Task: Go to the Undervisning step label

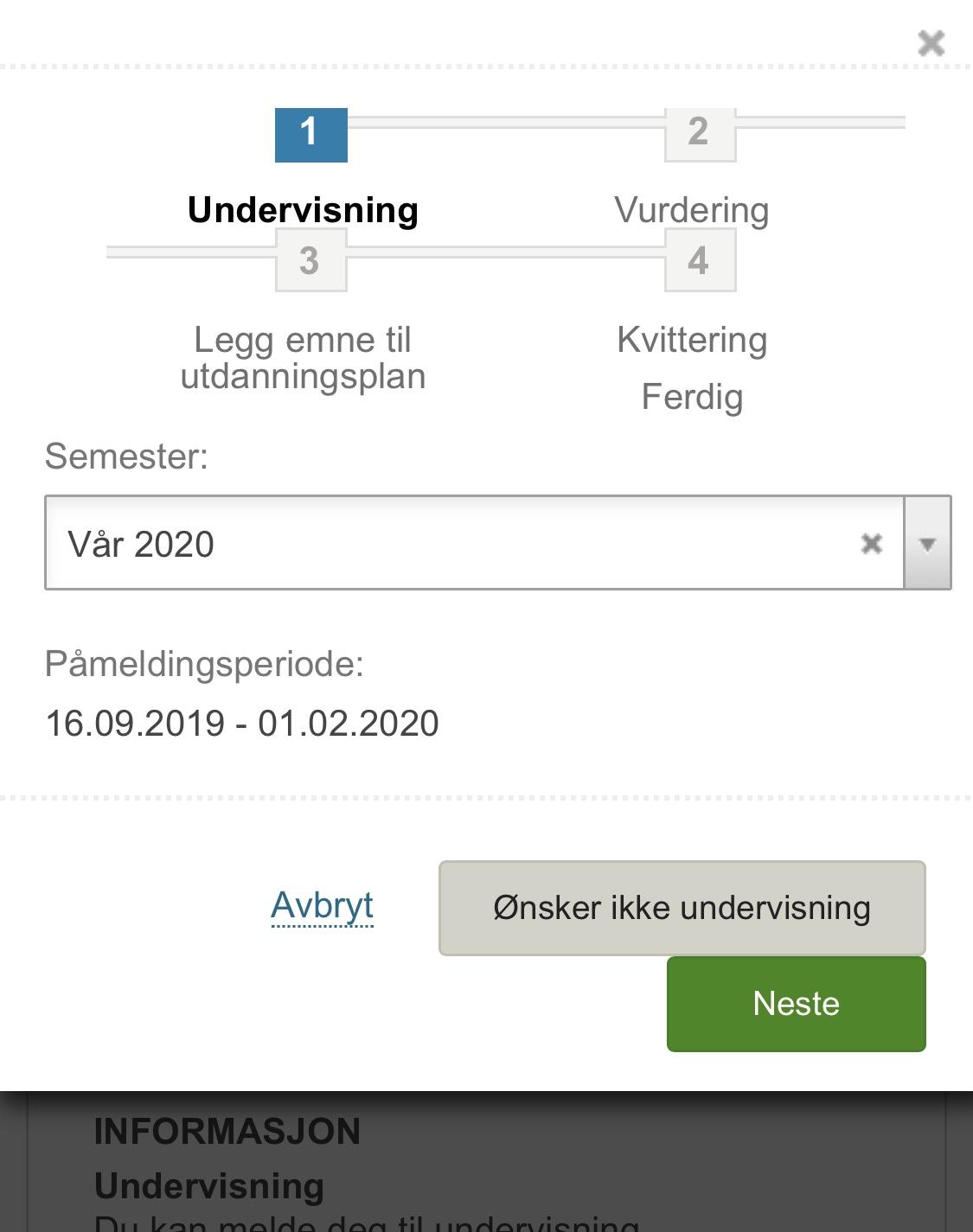Action: pos(303,210)
